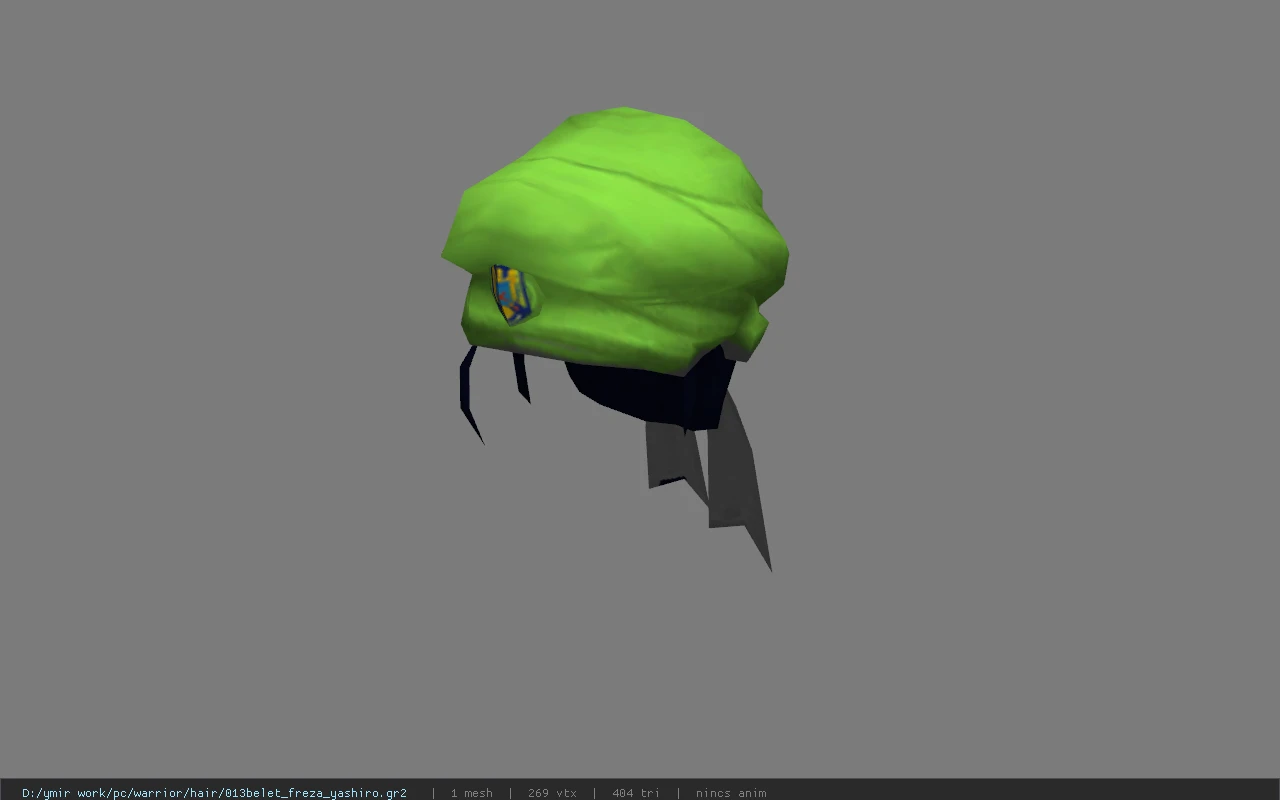The image size is (1280, 800).
Task: Click the '404 tri' triangle count
Action: pos(635,793)
